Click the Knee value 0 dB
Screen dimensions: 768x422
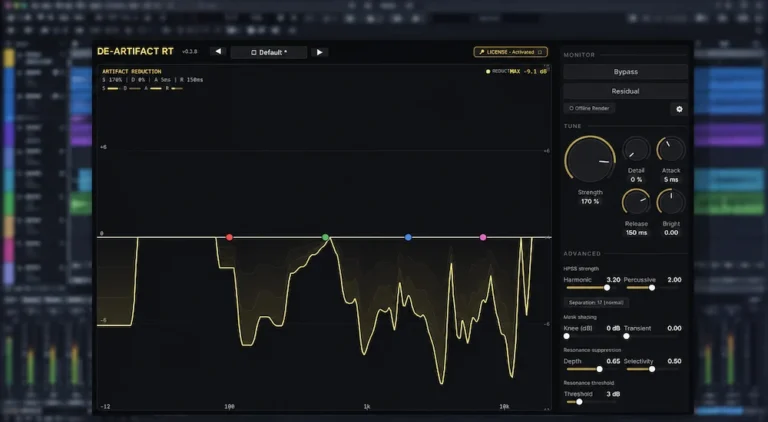click(613, 328)
